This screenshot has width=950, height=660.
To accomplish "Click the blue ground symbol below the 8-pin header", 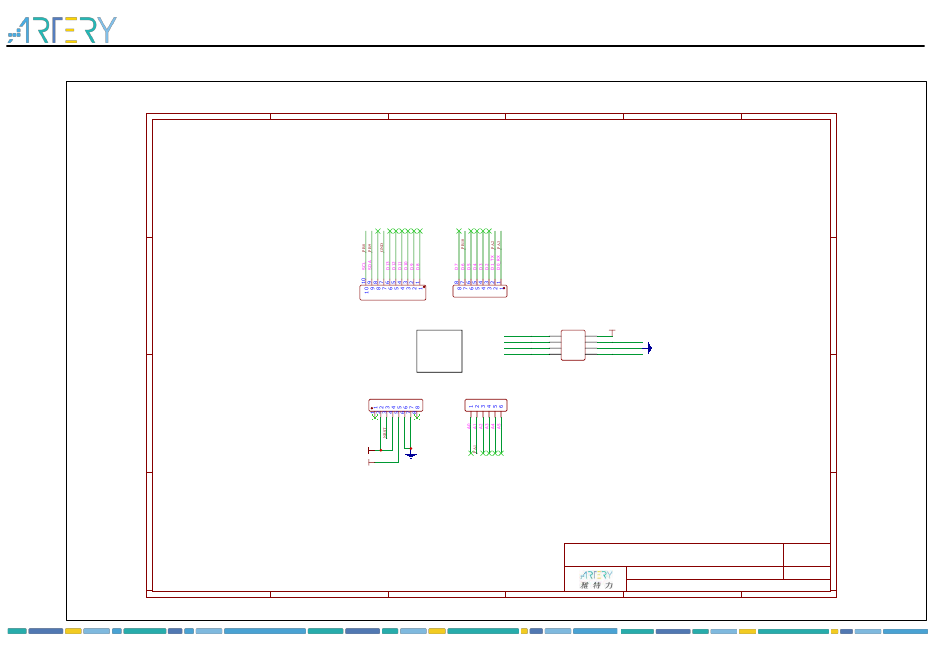I will click(411, 455).
